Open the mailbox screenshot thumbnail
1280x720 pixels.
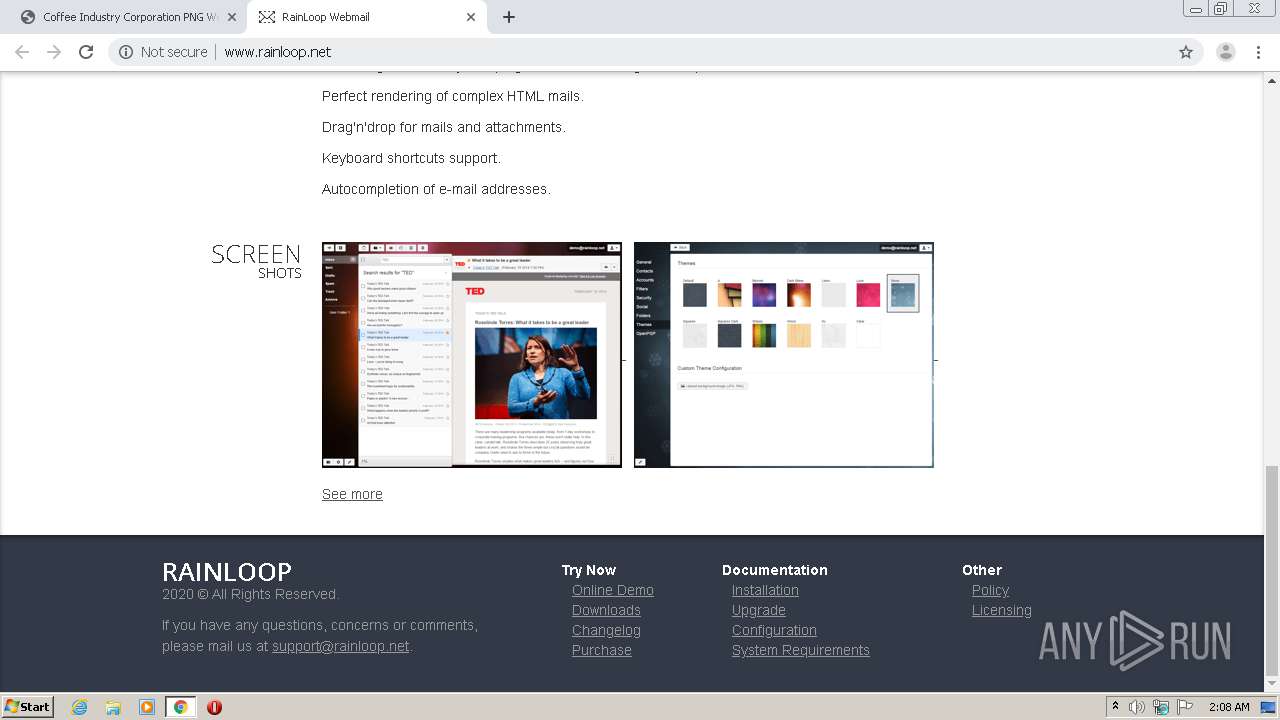(472, 354)
